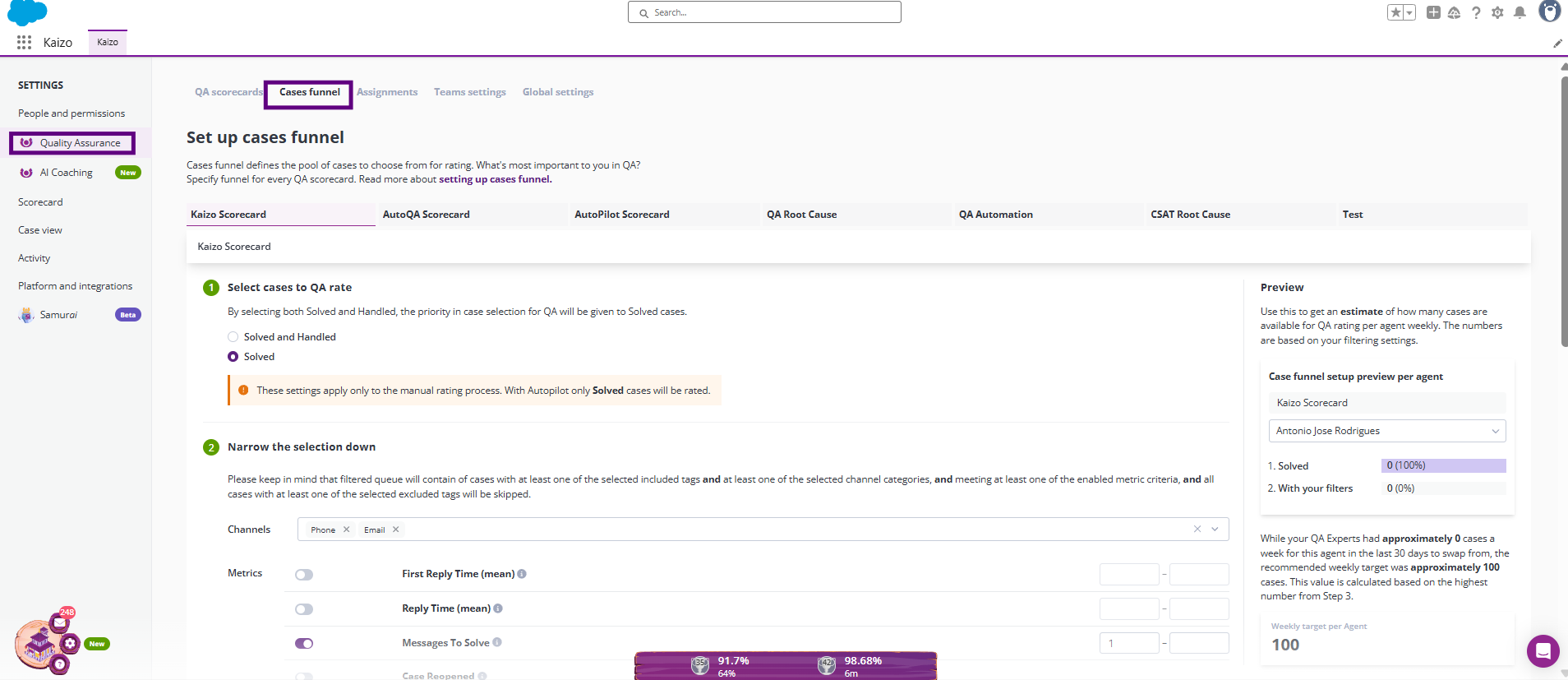This screenshot has height=680, width=1568.
Task: Open the favorites list dropdown arrow
Action: [x=1409, y=12]
